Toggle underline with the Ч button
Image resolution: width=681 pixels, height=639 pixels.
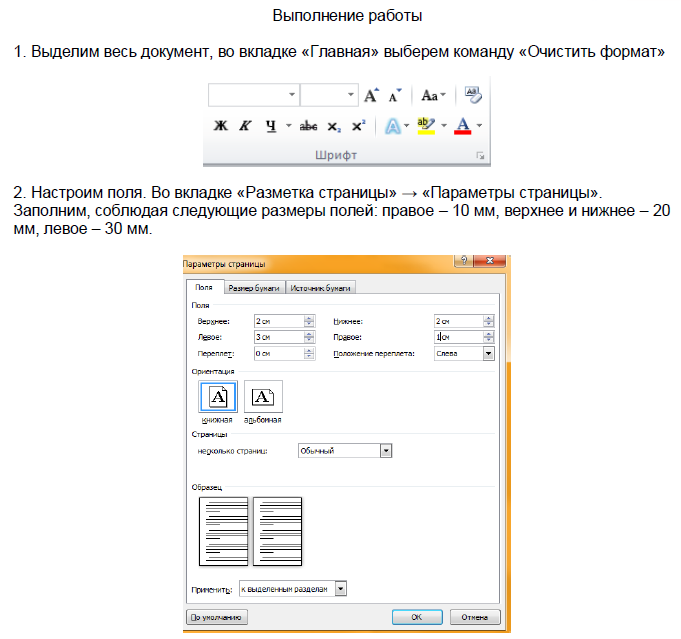click(270, 126)
